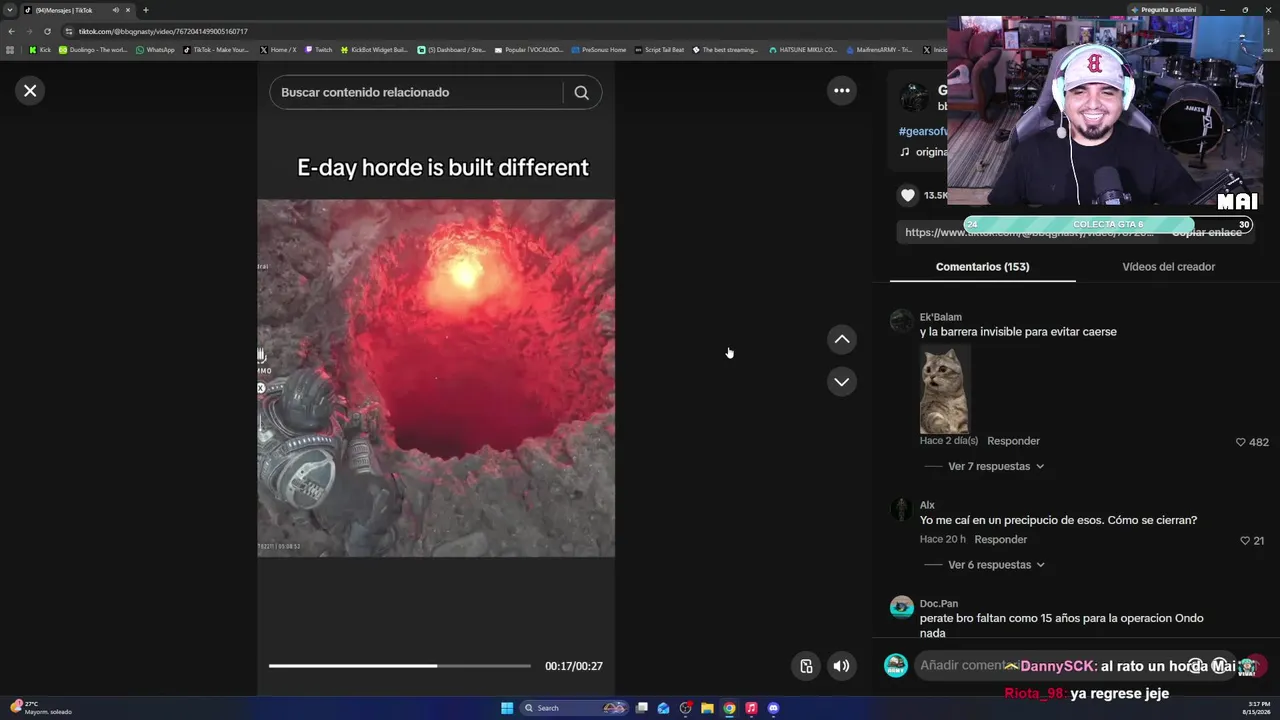This screenshot has width=1280, height=720.
Task: Open the three-dot more options menu
Action: point(842,91)
